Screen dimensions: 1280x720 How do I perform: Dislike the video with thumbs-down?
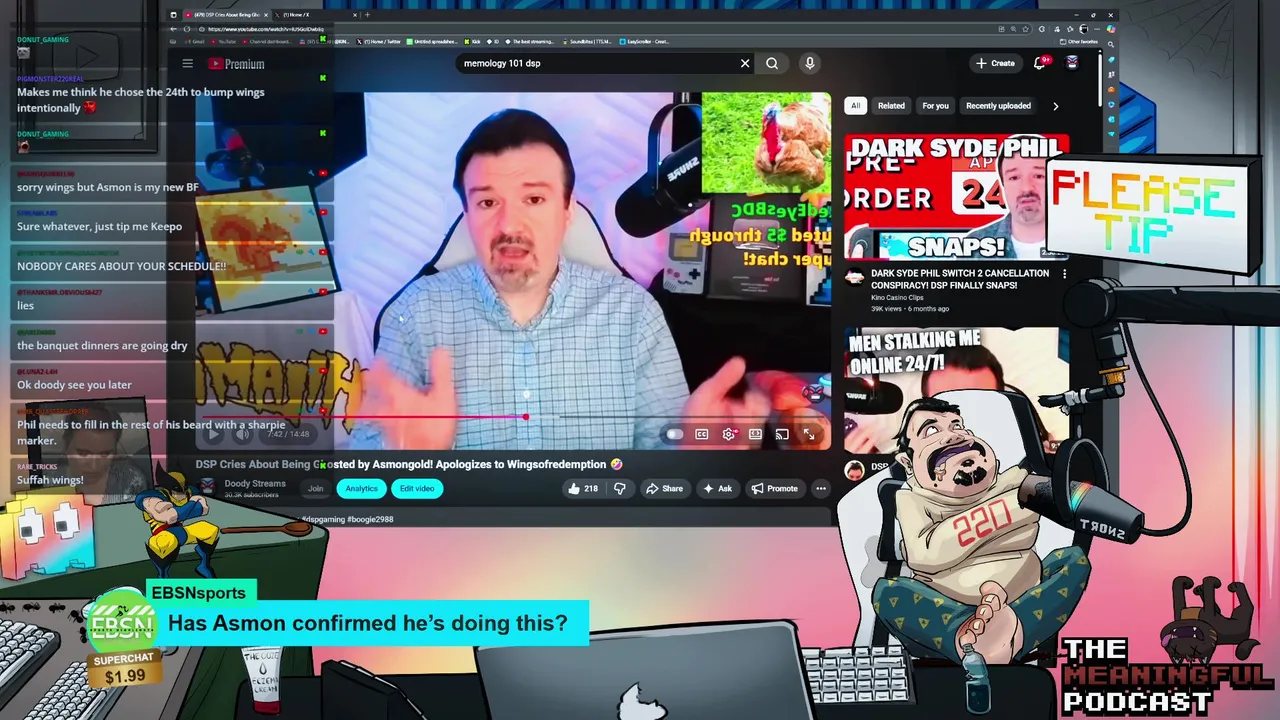click(x=619, y=489)
